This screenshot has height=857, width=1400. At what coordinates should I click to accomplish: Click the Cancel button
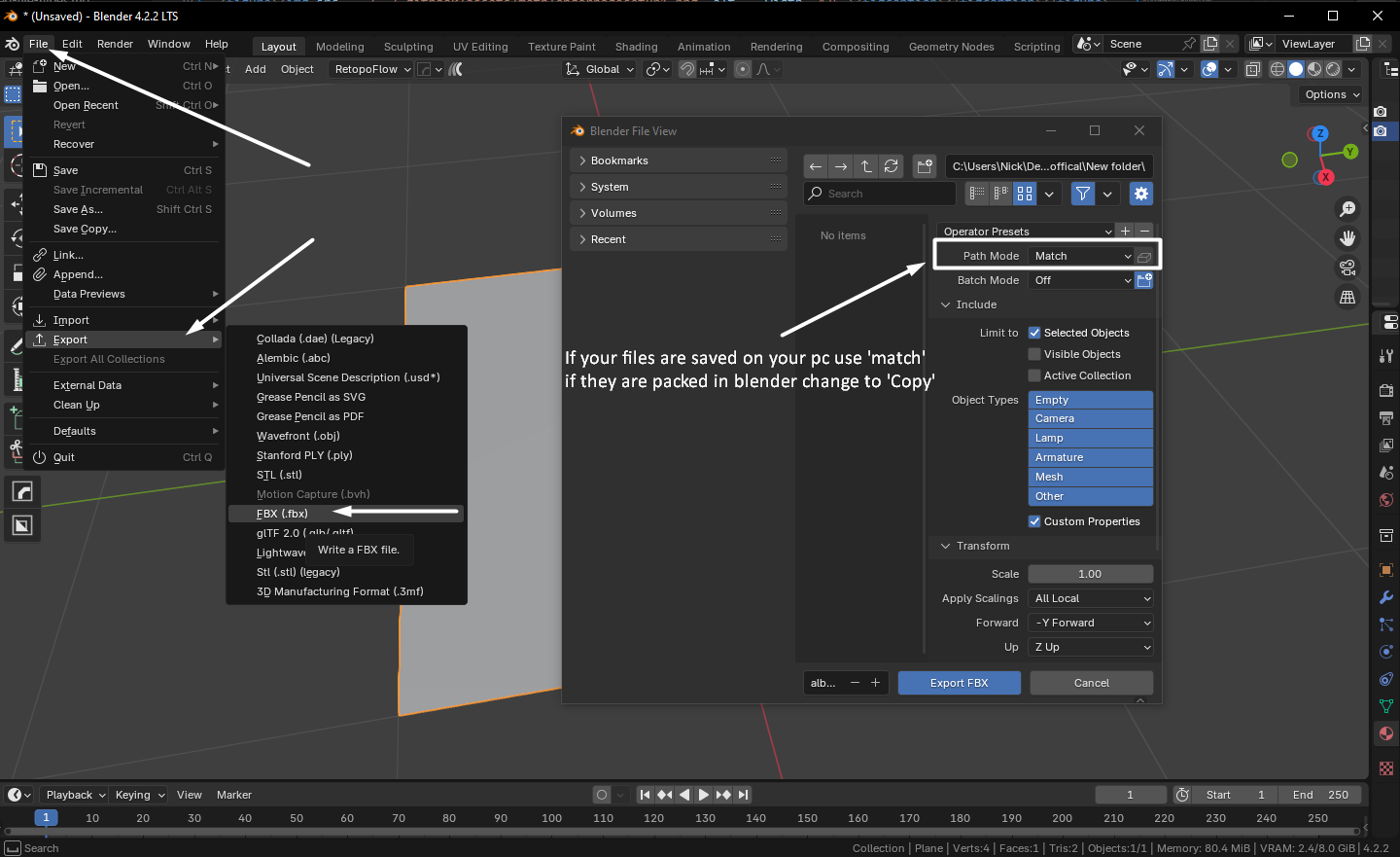pos(1091,683)
